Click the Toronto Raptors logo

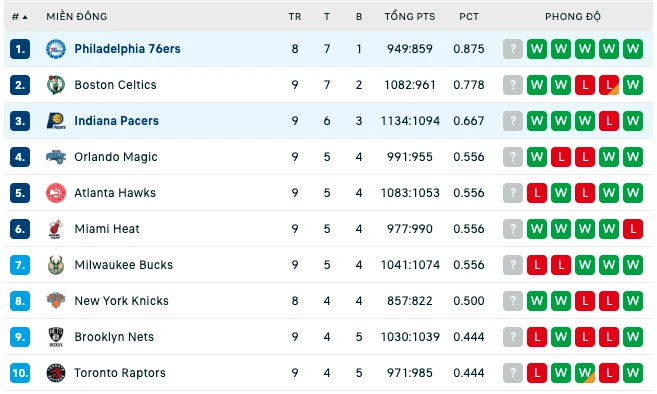pos(56,373)
